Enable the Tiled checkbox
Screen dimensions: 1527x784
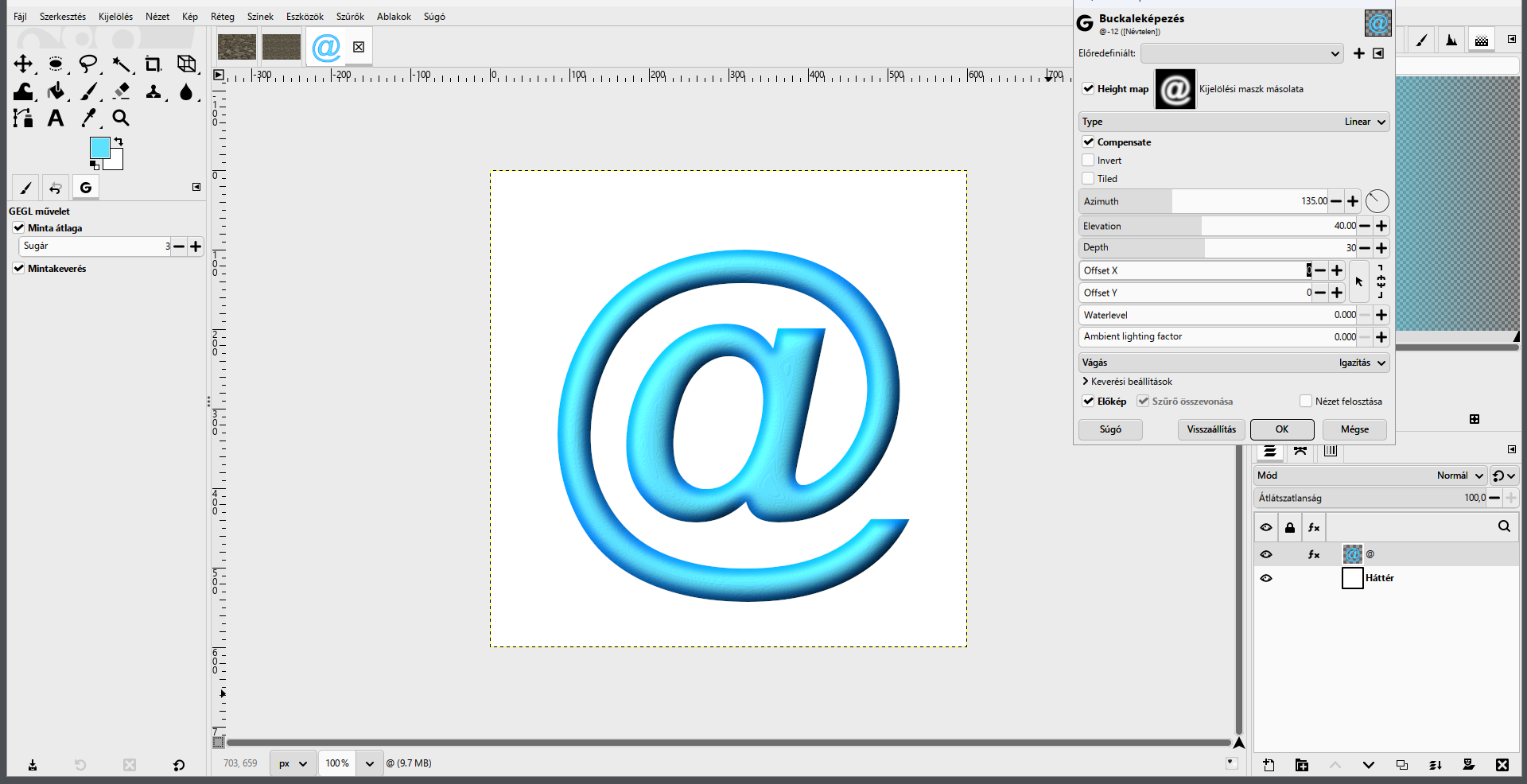(1088, 179)
